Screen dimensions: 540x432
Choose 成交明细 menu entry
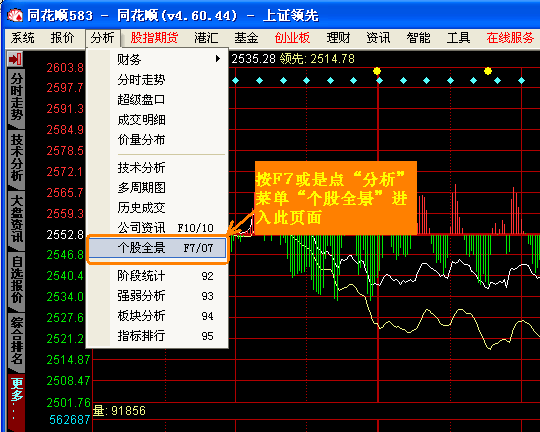tap(157, 120)
